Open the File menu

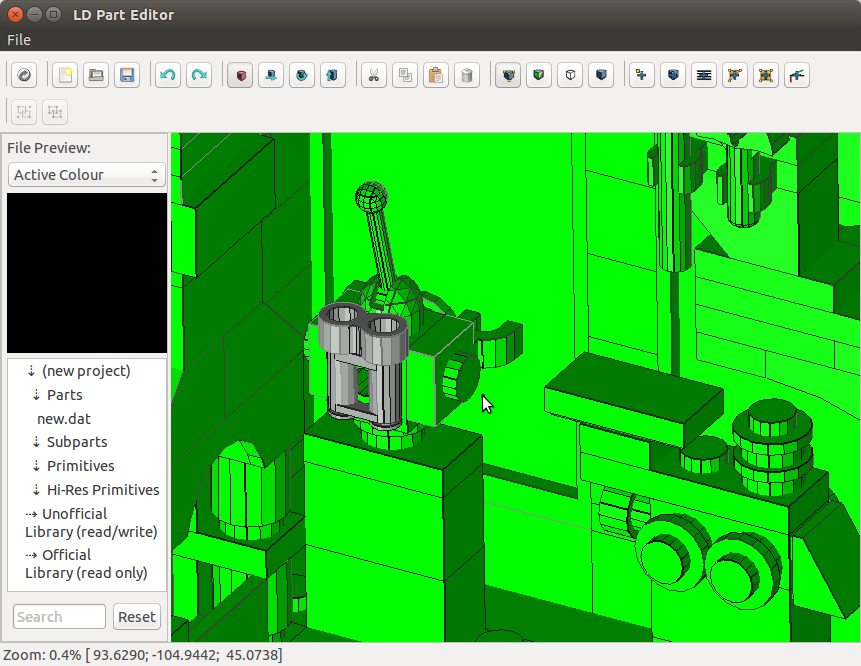tap(19, 40)
